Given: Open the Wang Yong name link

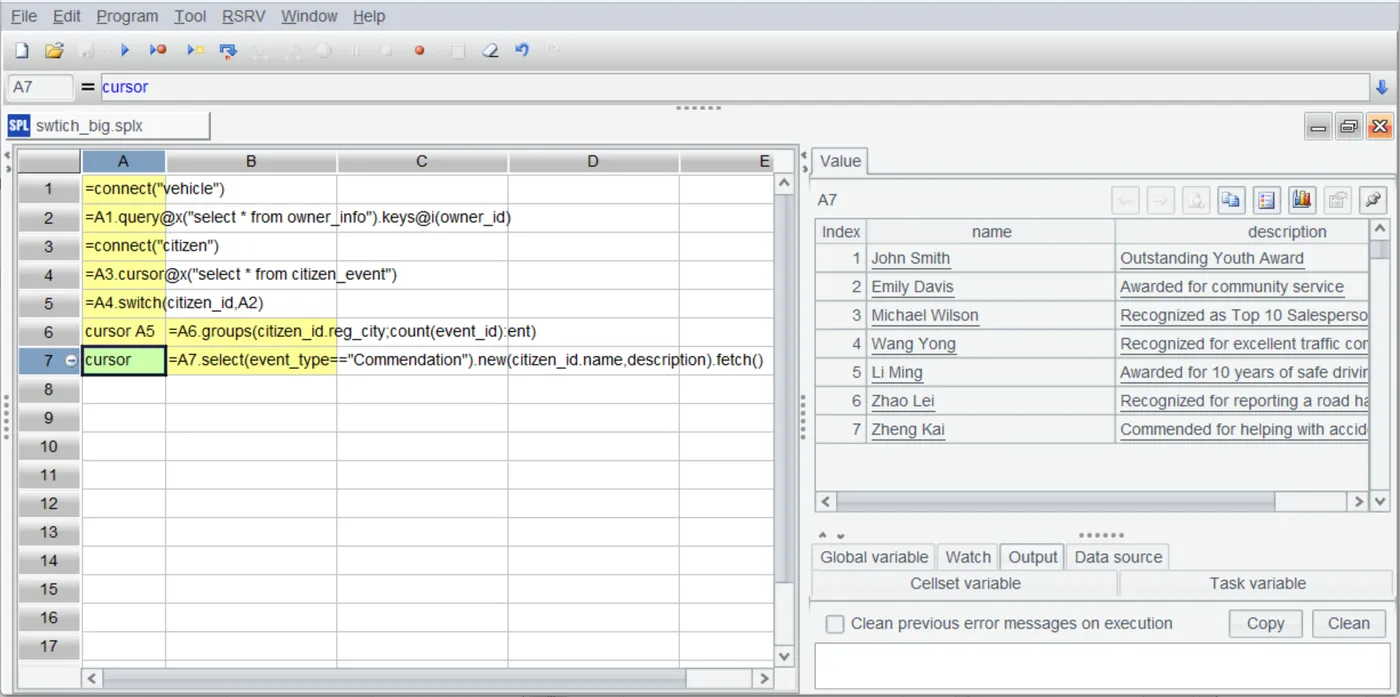Looking at the screenshot, I should tap(913, 344).
